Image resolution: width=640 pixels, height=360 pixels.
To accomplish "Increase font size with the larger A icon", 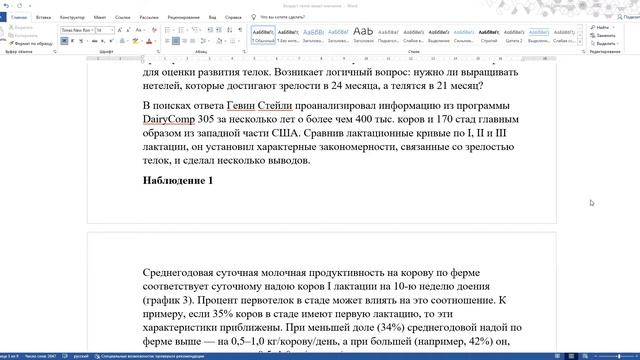I will (x=120, y=30).
